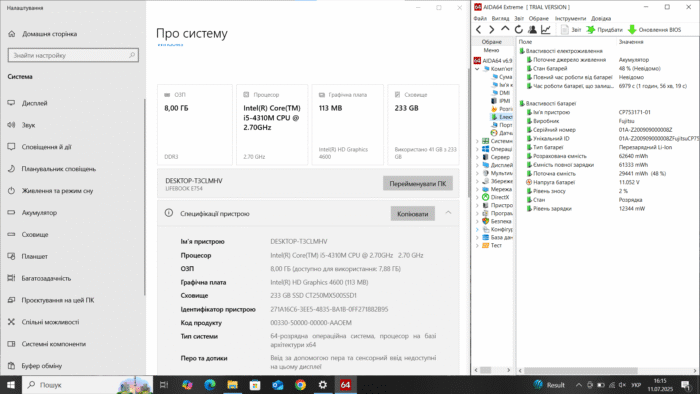
Task: Click the user profile icon in AIDA64 toolbar
Action: [x=532, y=29]
